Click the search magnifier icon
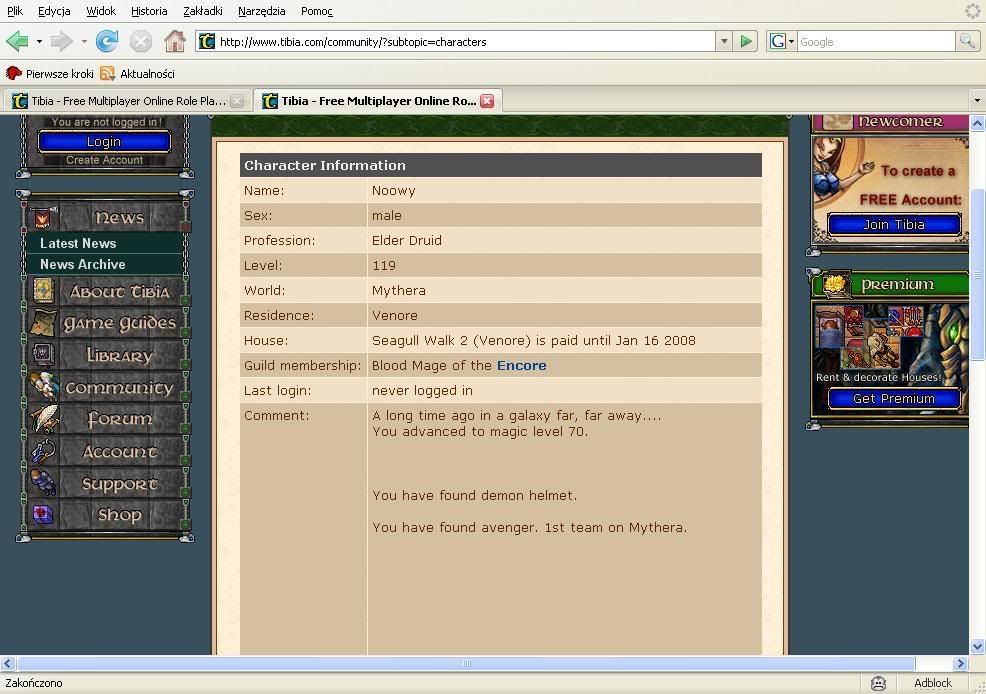The width and height of the screenshot is (986, 694). (x=967, y=41)
